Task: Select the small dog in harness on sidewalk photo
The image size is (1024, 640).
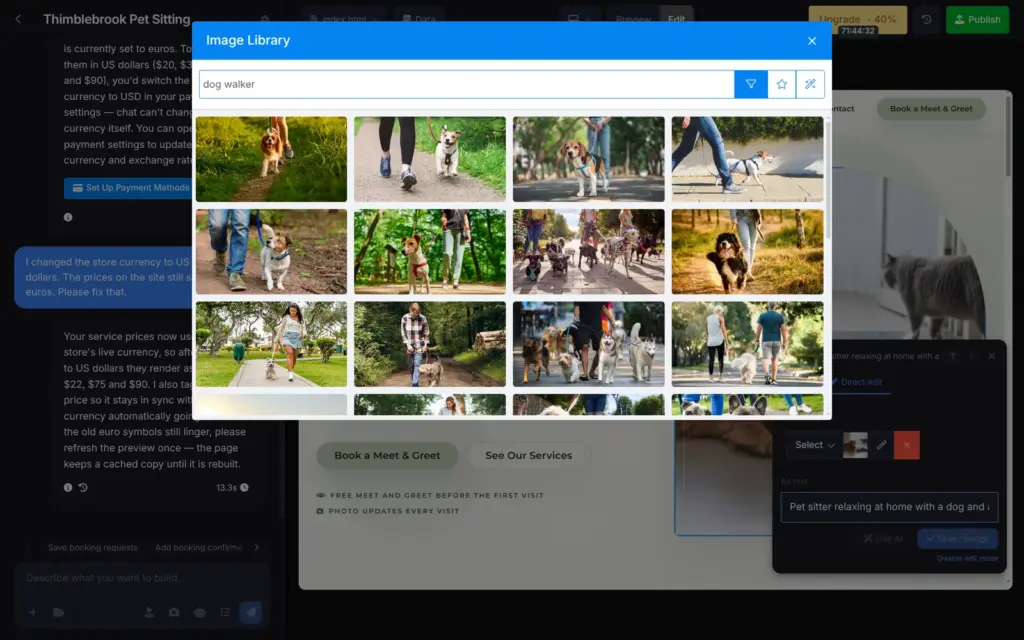Action: tap(747, 159)
